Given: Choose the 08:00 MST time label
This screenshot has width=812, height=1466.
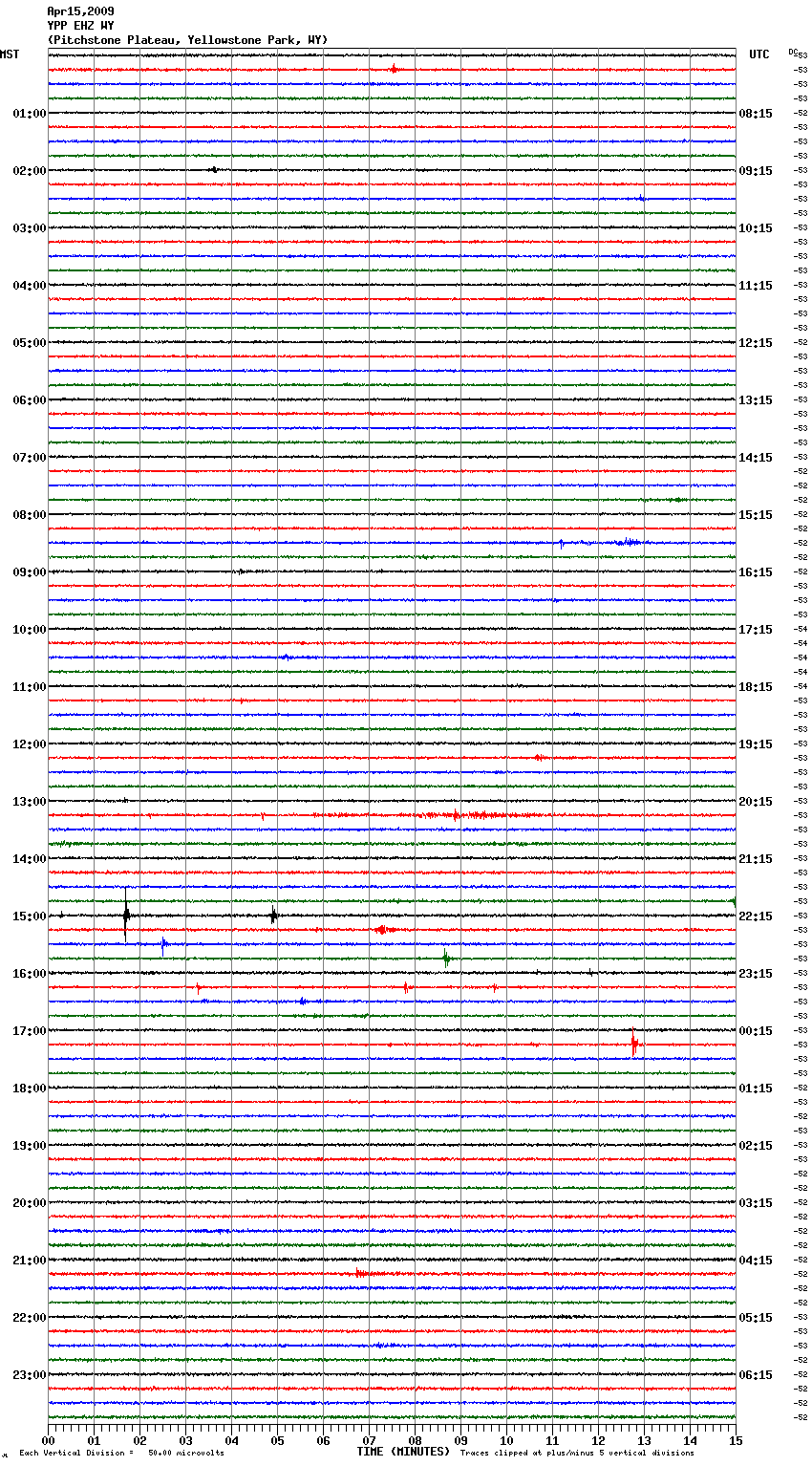Looking at the screenshot, I should (29, 515).
